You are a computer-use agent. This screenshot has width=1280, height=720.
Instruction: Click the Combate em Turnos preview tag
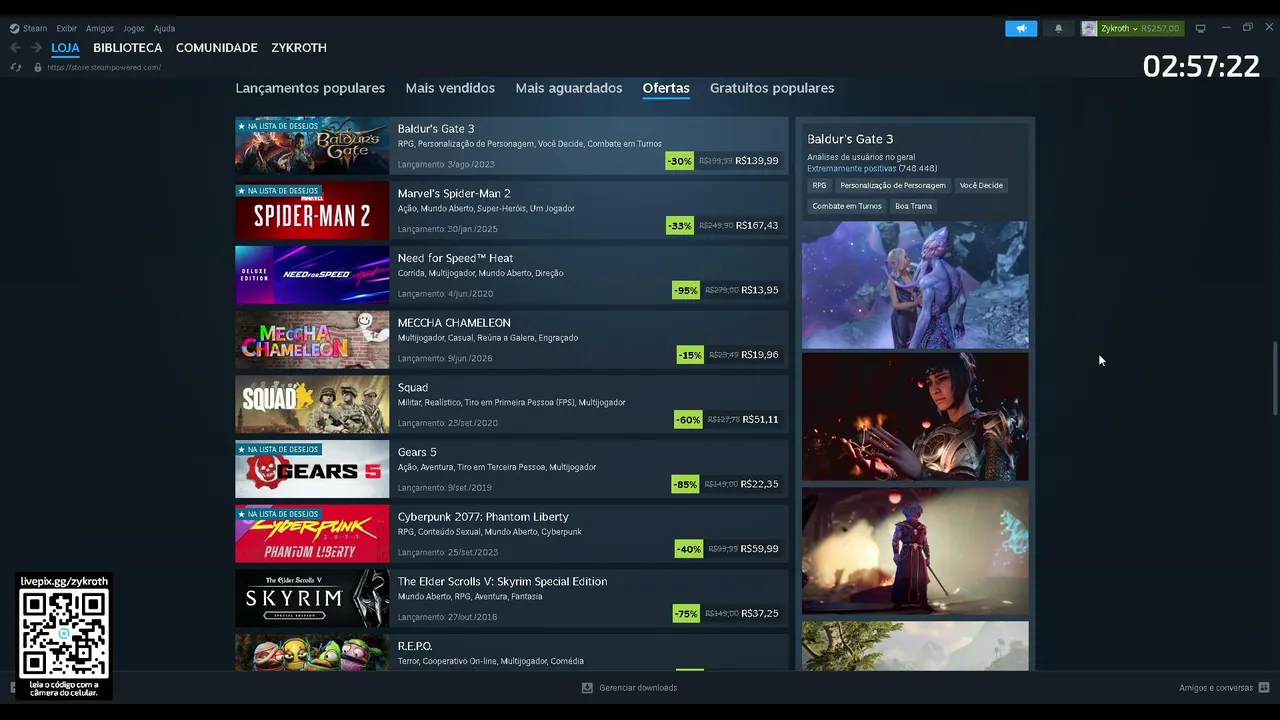tap(847, 206)
